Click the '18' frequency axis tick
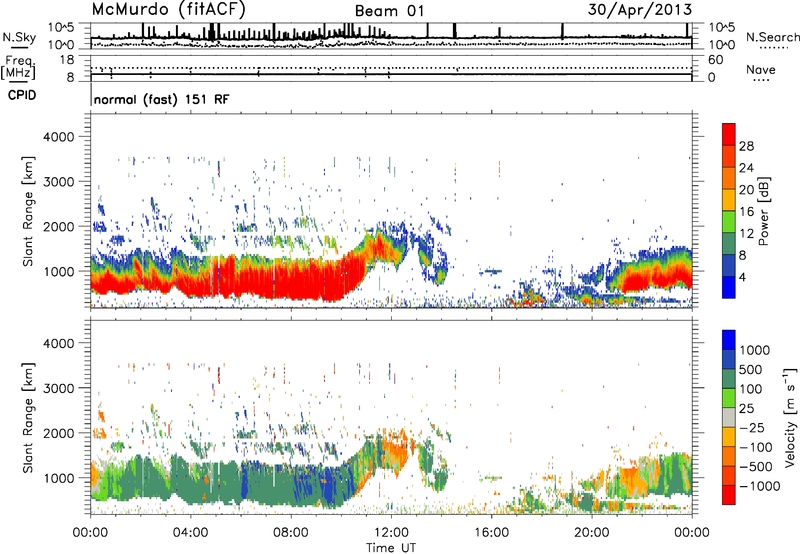The height and width of the screenshot is (554, 800). pyautogui.click(x=67, y=60)
